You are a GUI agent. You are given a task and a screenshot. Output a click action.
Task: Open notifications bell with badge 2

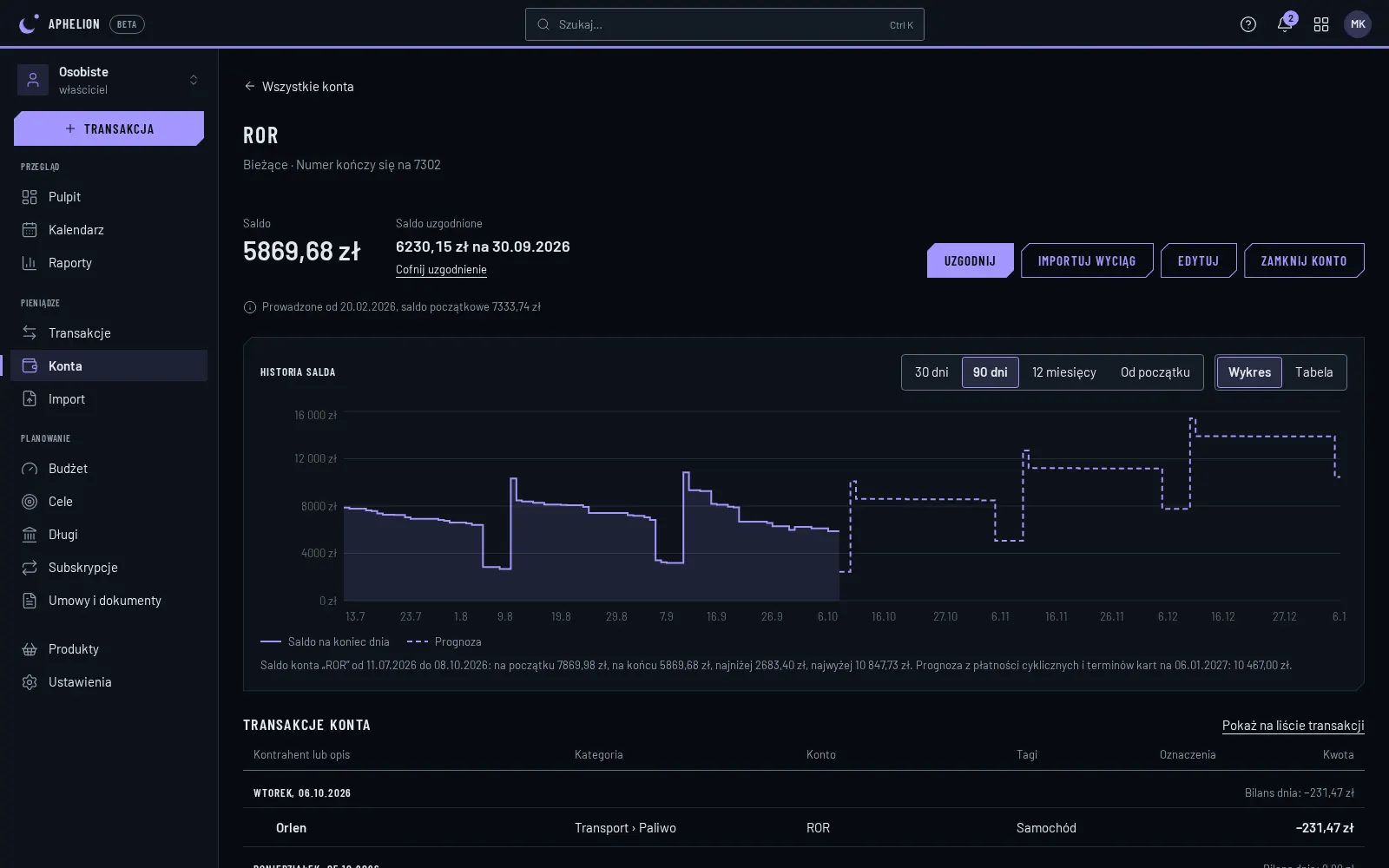(x=1285, y=24)
